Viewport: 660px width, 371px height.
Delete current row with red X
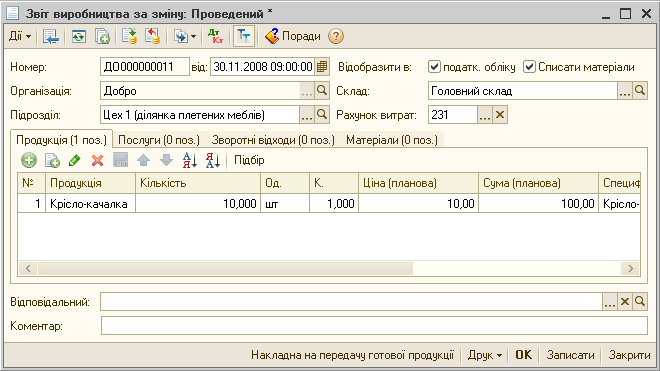[x=97, y=160]
